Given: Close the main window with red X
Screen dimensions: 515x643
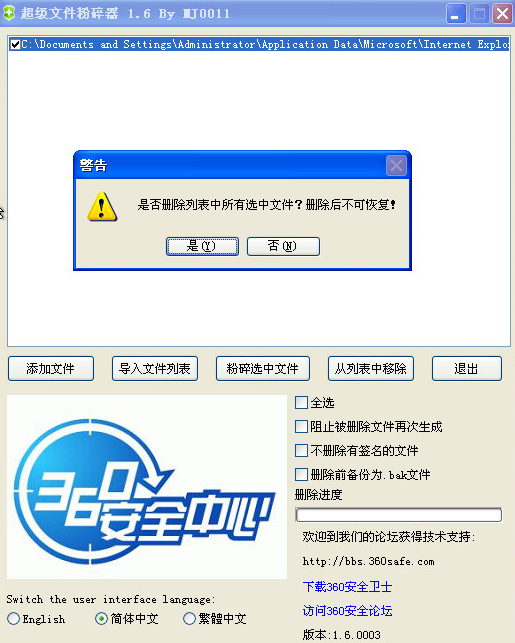Looking at the screenshot, I should [502, 14].
